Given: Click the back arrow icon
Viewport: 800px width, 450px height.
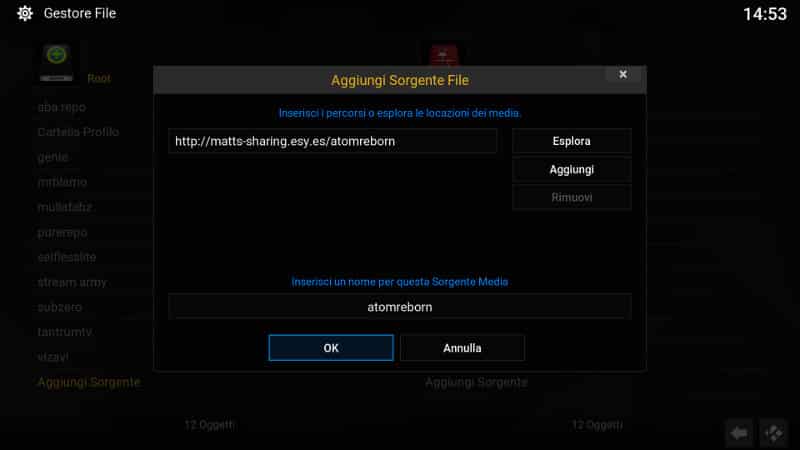Looking at the screenshot, I should coord(739,433).
